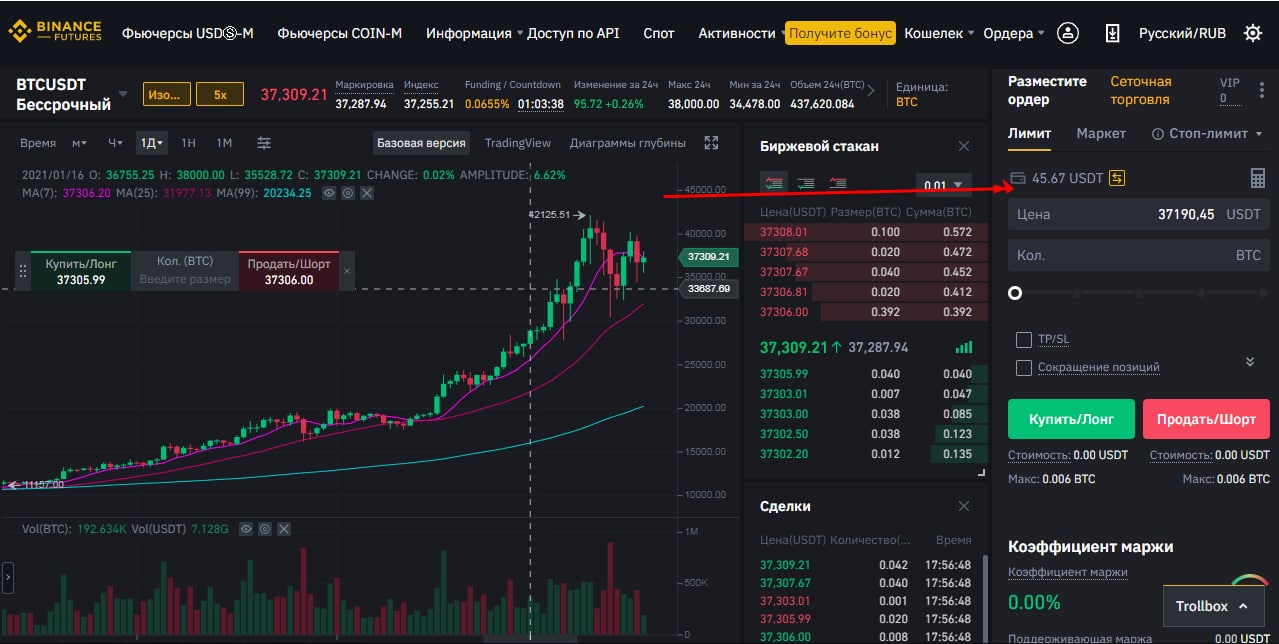Image resolution: width=1279 pixels, height=644 pixels.
Task: Open order book 0.01 precision dropdown
Action: (943, 184)
